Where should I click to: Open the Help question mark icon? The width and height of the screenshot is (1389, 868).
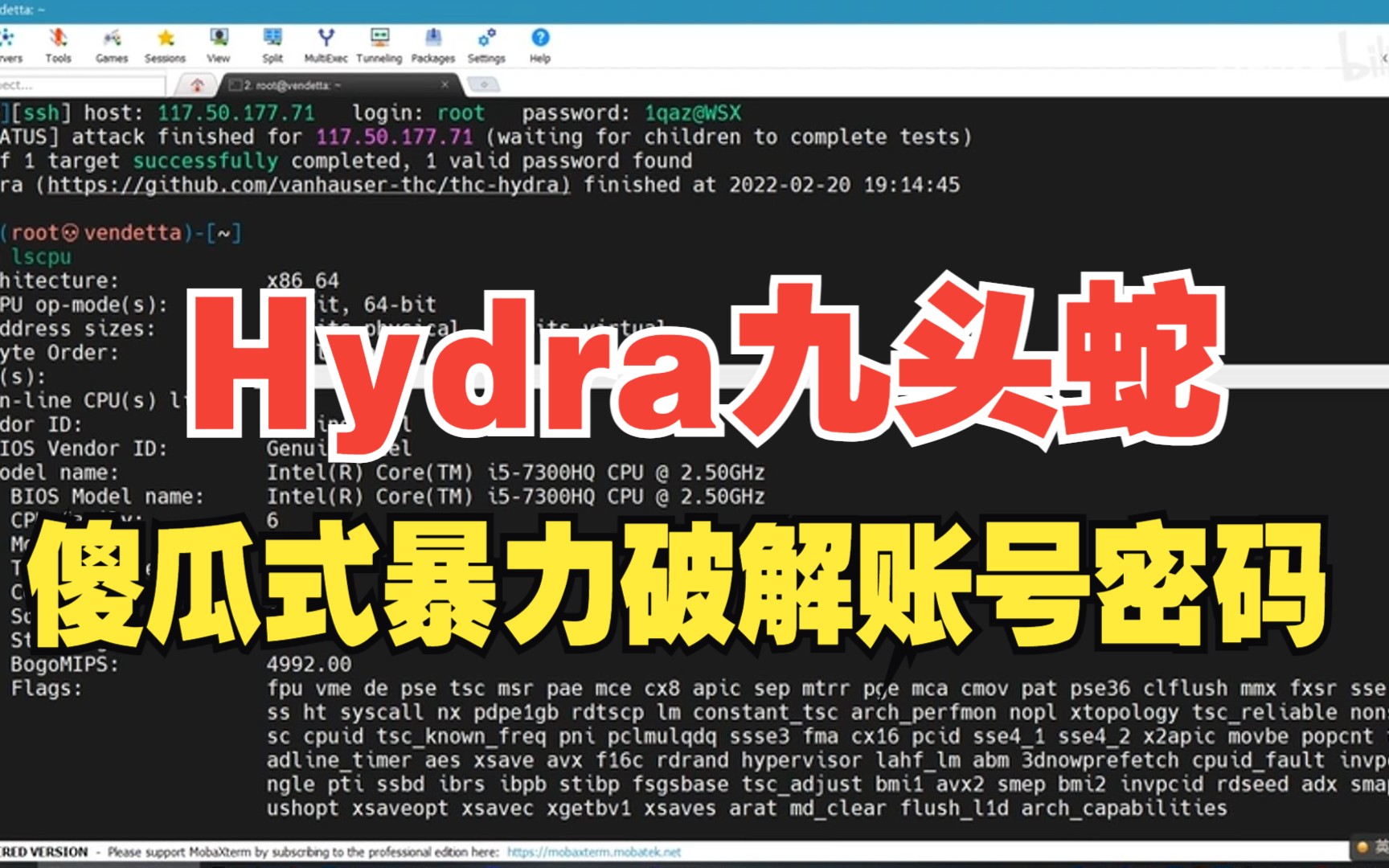[540, 45]
